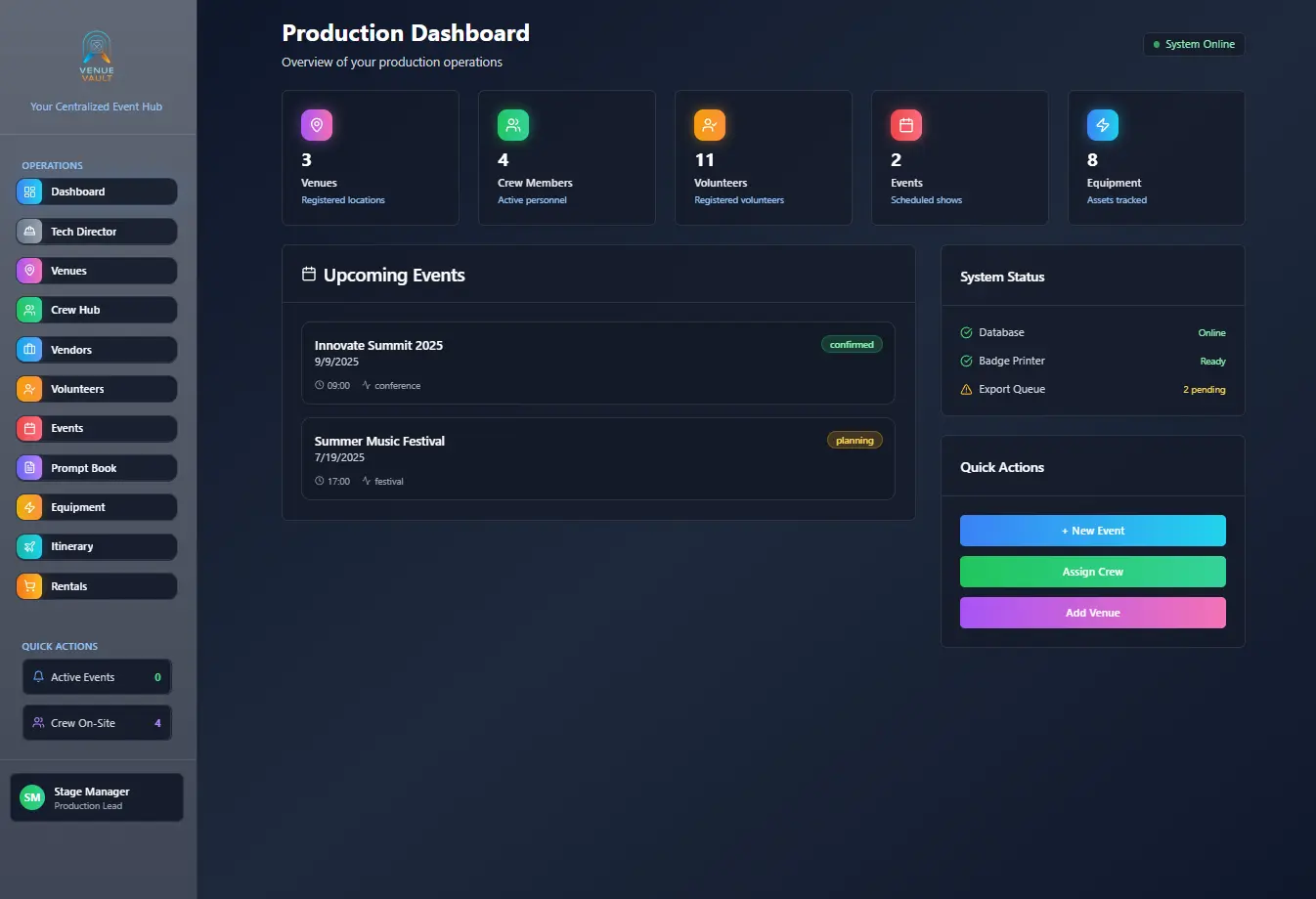This screenshot has height=899, width=1316.
Task: Open the Crew On-Site quick action
Action: 97,723
